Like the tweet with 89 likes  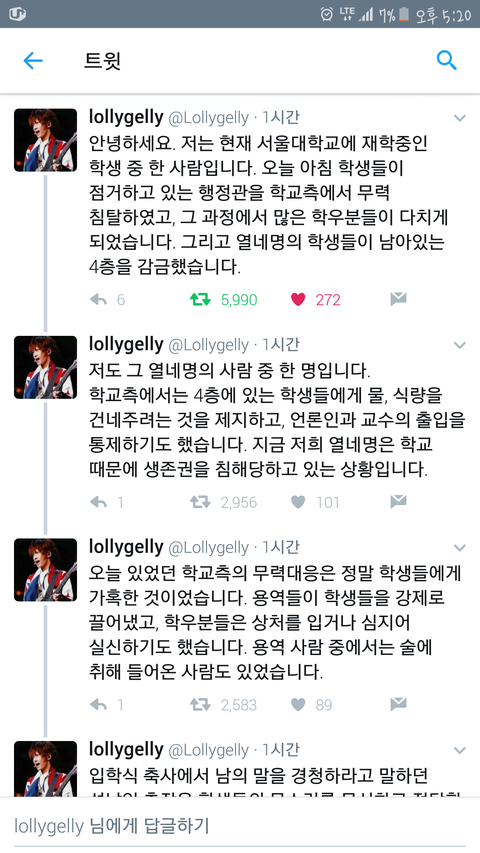pos(298,705)
